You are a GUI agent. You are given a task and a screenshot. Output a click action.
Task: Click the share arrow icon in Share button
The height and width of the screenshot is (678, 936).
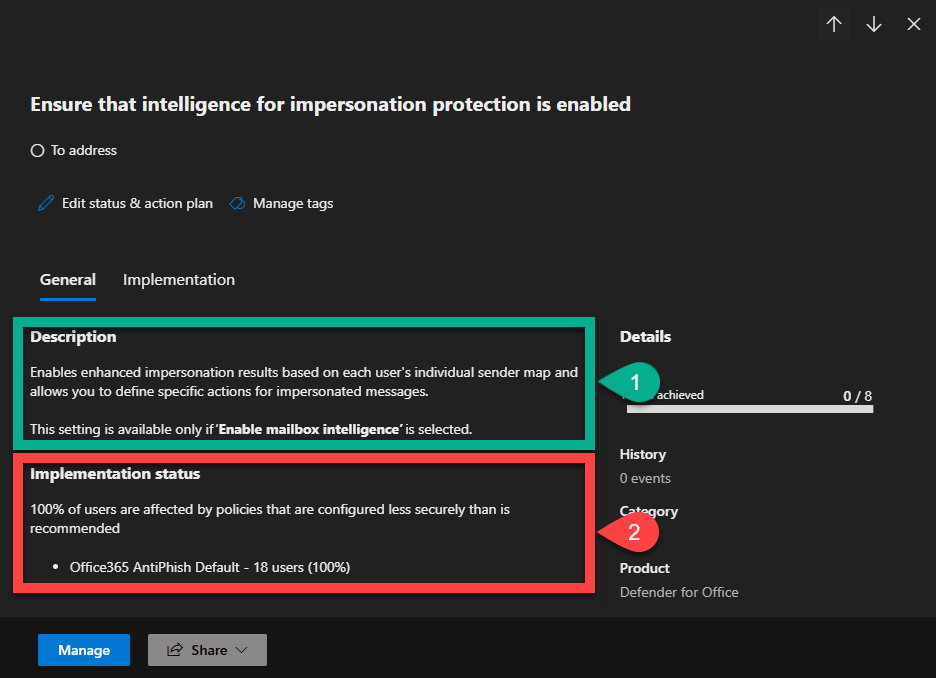coord(174,650)
